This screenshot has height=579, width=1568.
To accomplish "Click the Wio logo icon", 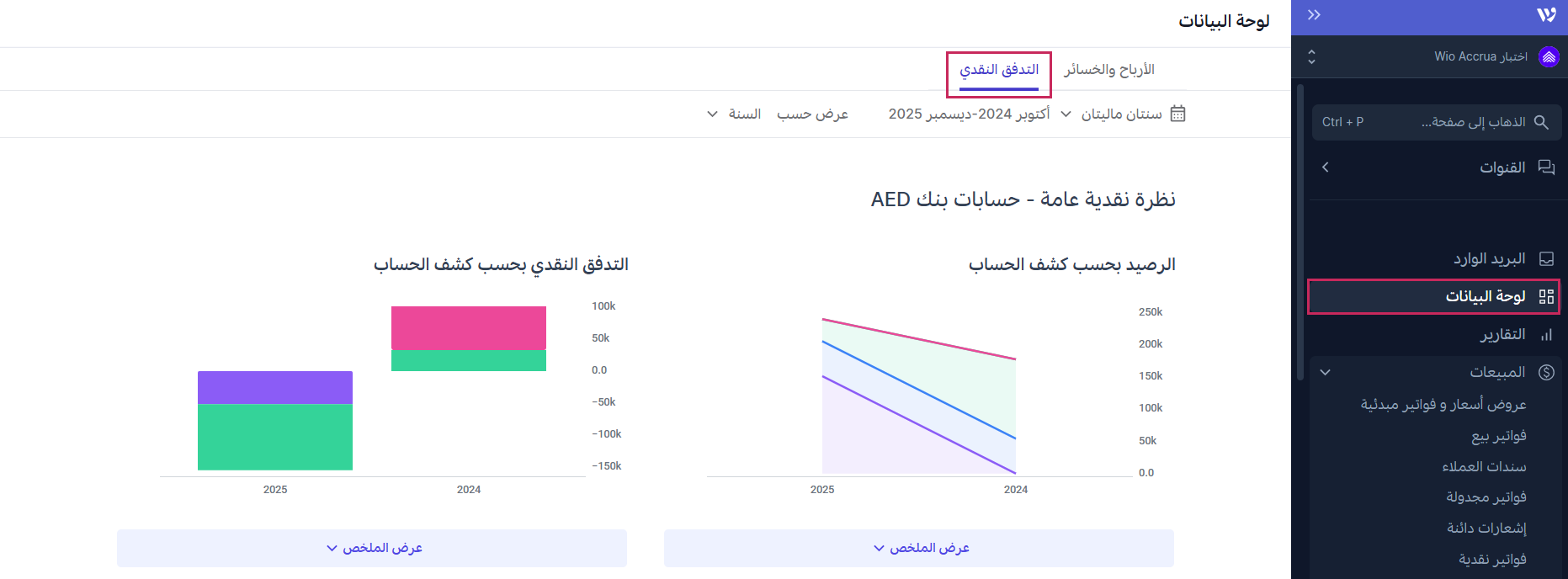I will point(1546,15).
